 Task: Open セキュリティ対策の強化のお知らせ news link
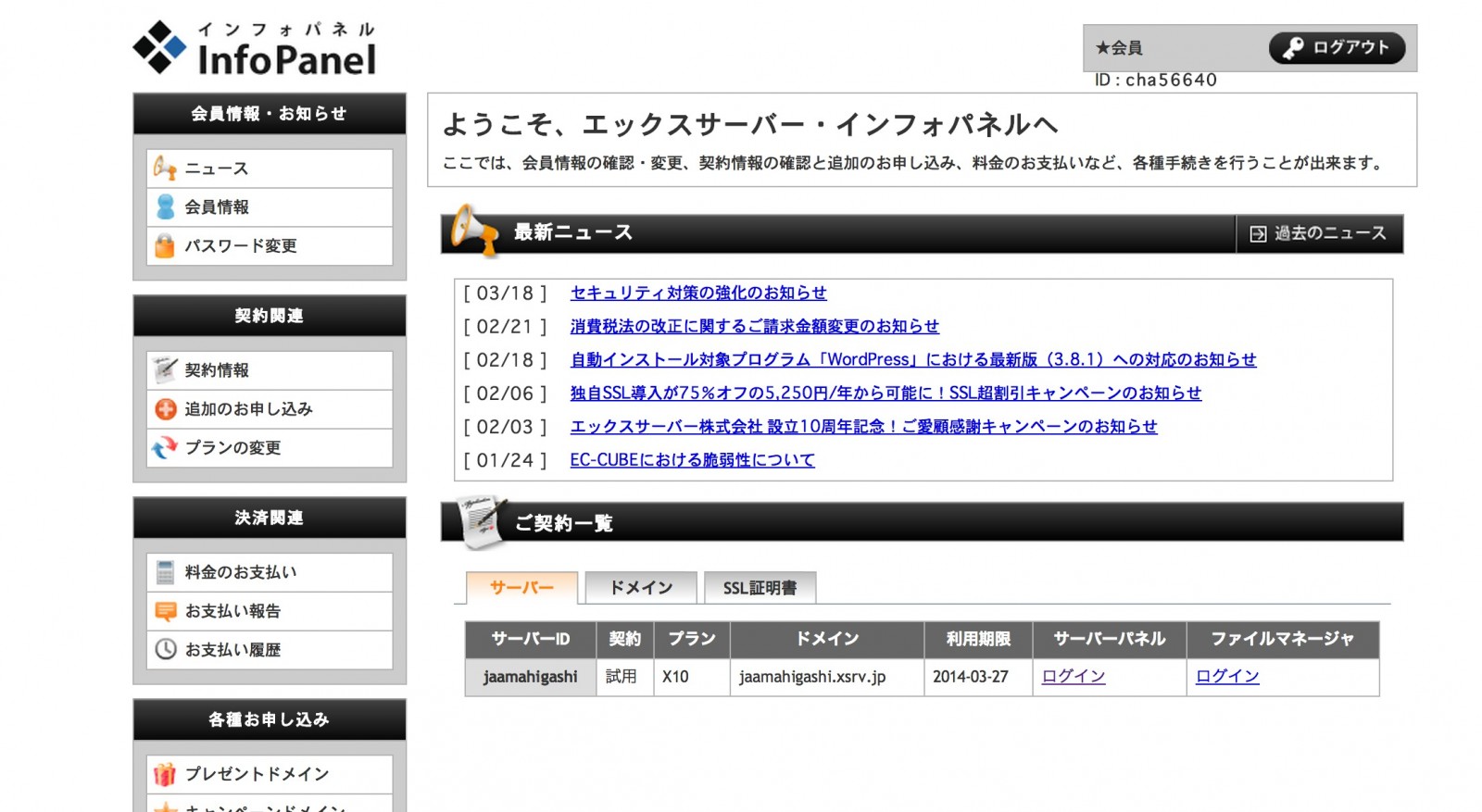[x=698, y=293]
